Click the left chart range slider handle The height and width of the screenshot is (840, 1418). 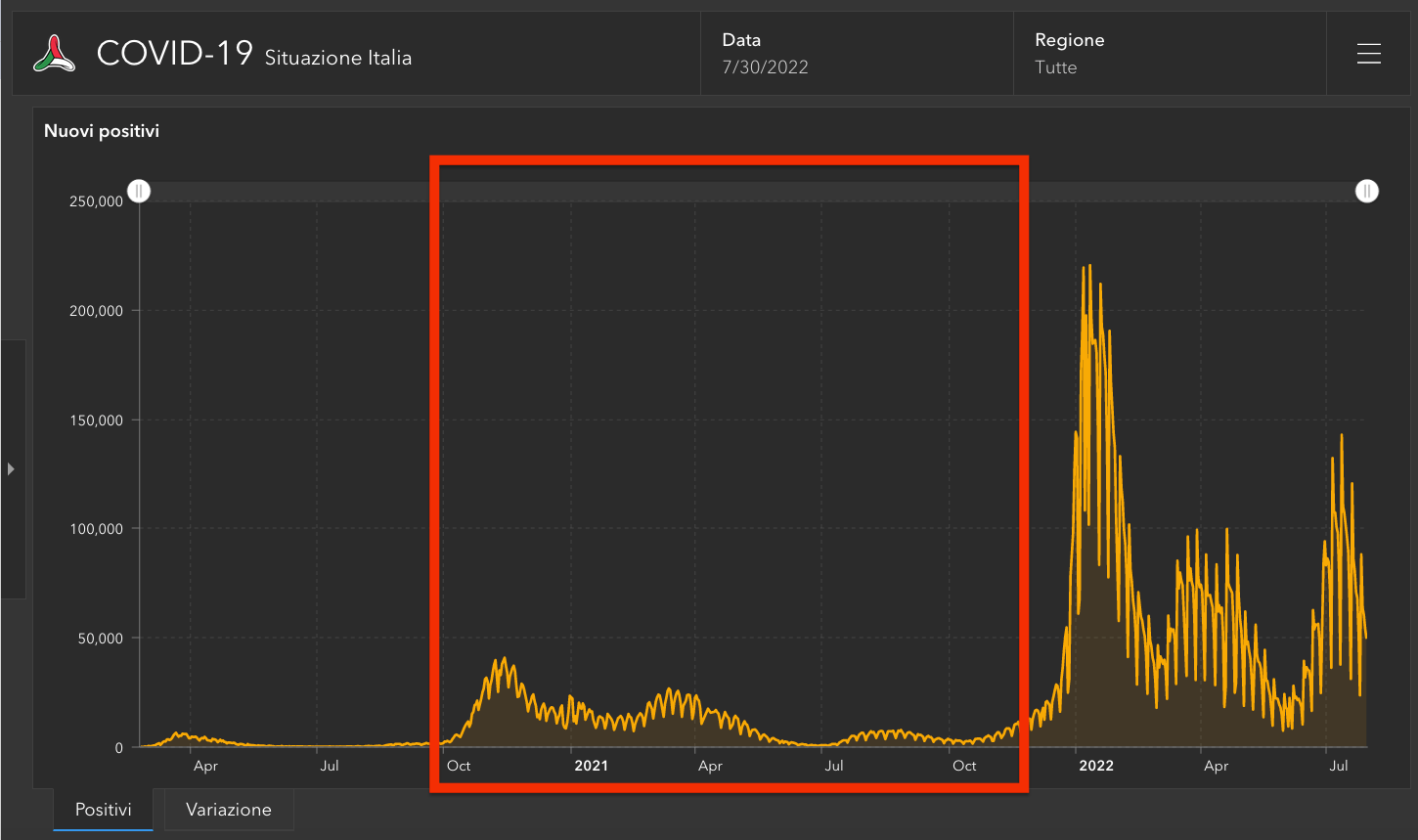(x=140, y=191)
